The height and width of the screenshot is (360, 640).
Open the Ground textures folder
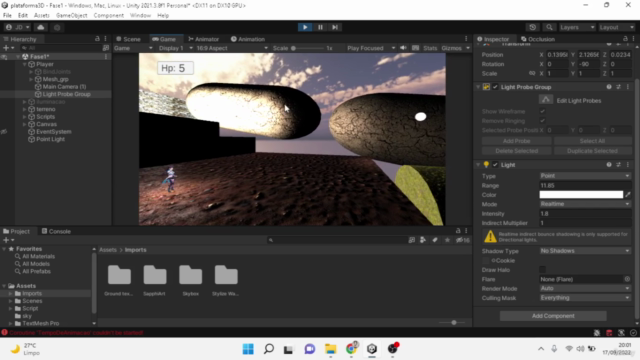(x=119, y=280)
